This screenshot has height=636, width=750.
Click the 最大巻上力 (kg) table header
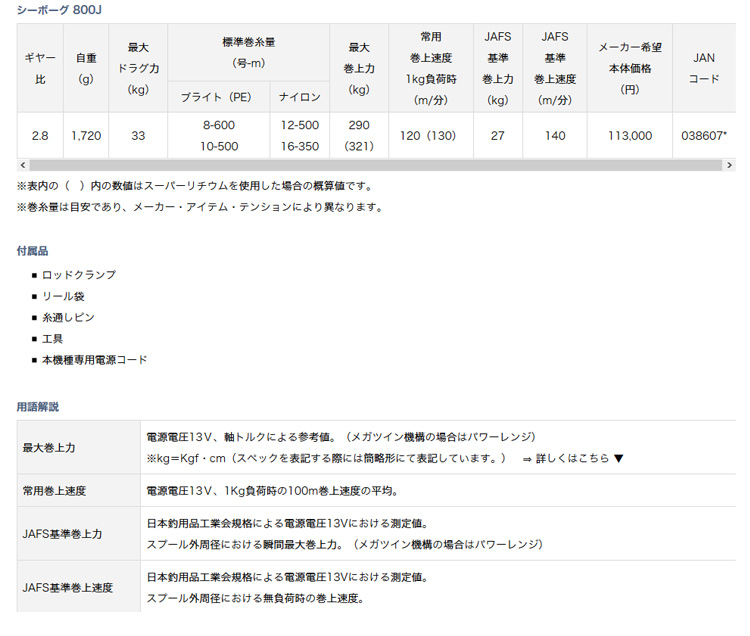click(x=359, y=68)
